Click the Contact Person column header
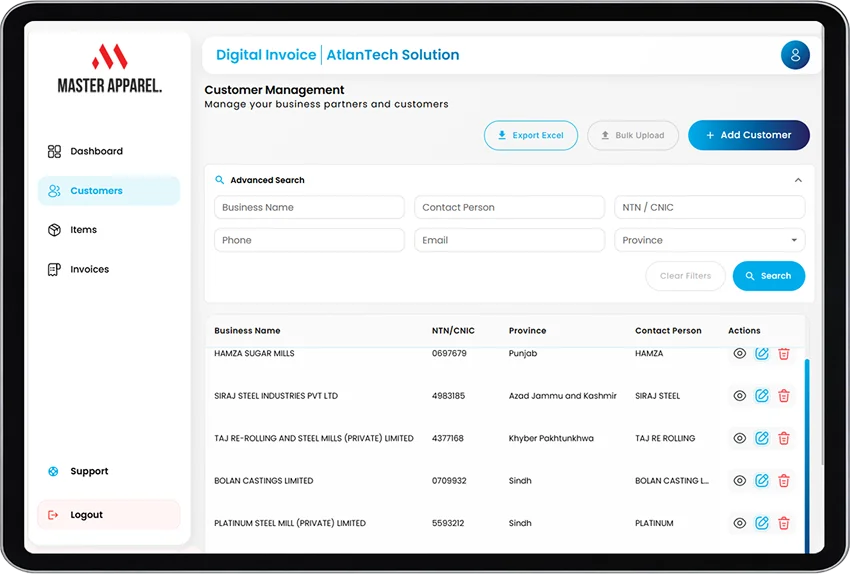Viewport: 850px width, 574px height. pos(668,331)
